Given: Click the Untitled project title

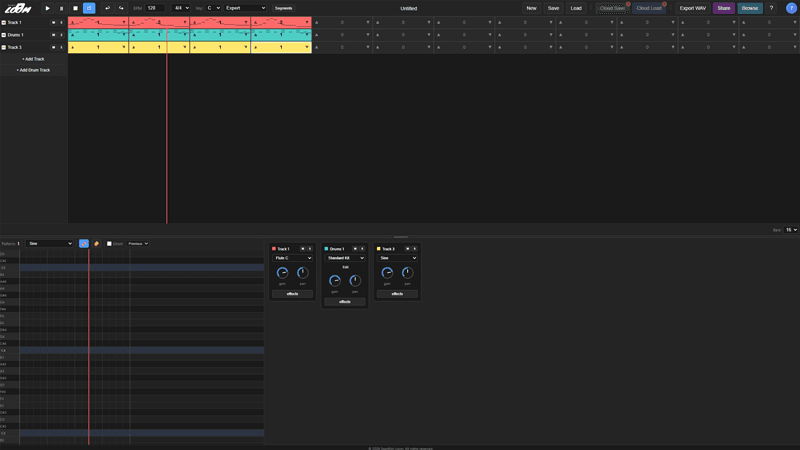Looking at the screenshot, I should [409, 8].
